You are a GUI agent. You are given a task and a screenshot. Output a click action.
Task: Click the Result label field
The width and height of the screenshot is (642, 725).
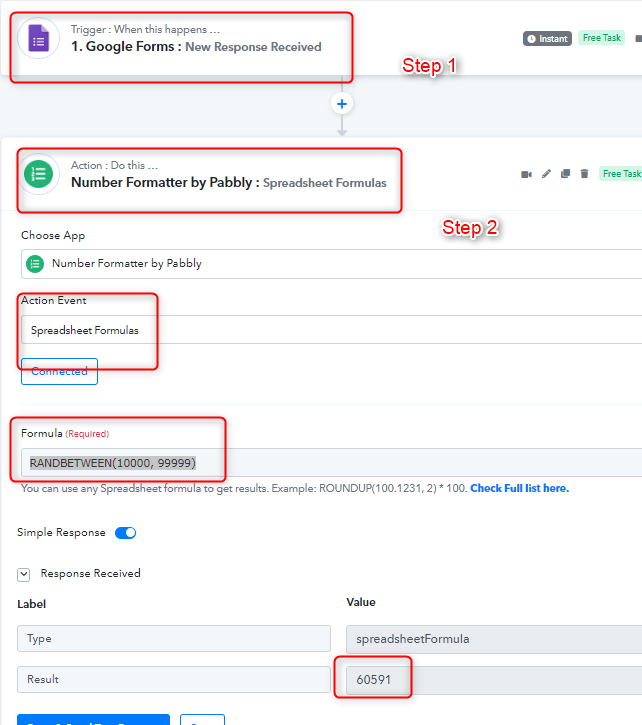(174, 679)
